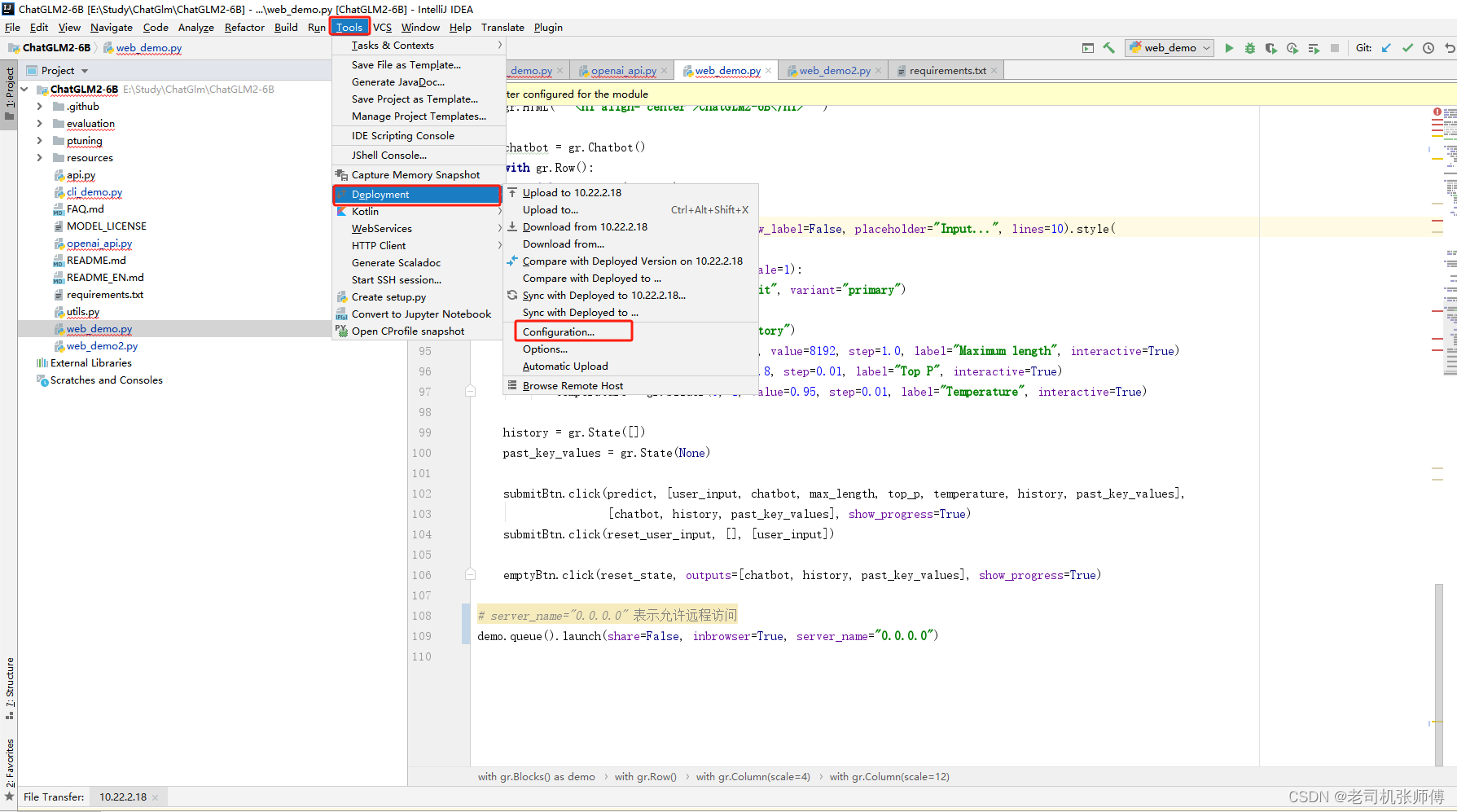Click line 109 demo.queue launch code
The width and height of the screenshot is (1457, 812).
point(708,636)
